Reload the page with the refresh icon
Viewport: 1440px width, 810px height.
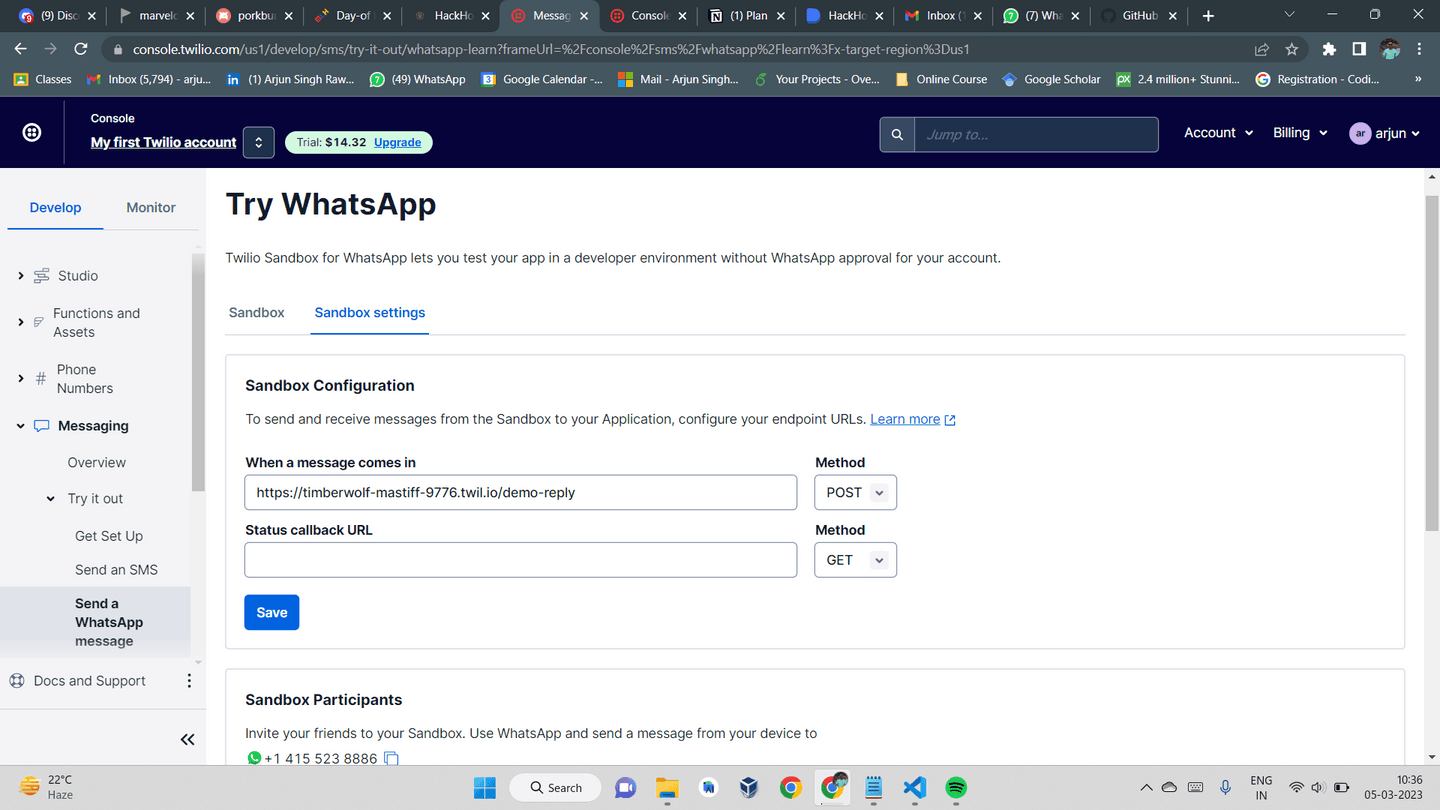click(81, 49)
